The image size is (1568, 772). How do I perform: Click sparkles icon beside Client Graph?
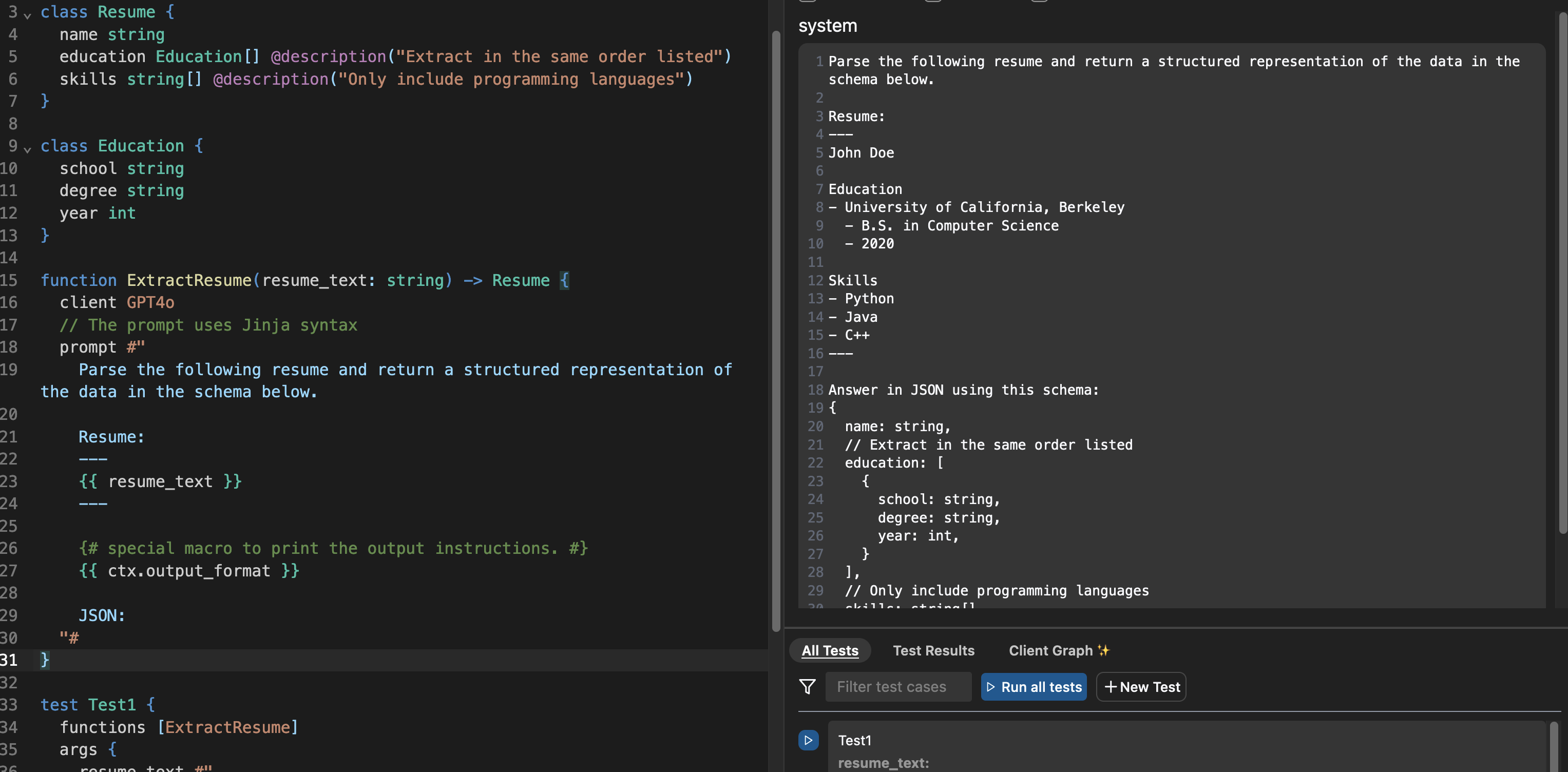1103,650
